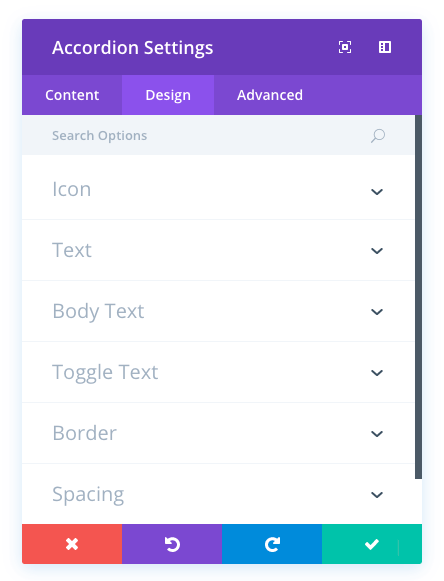The width and height of the screenshot is (444, 581).
Task: Switch to the Content tab
Action: pyautogui.click(x=72, y=95)
